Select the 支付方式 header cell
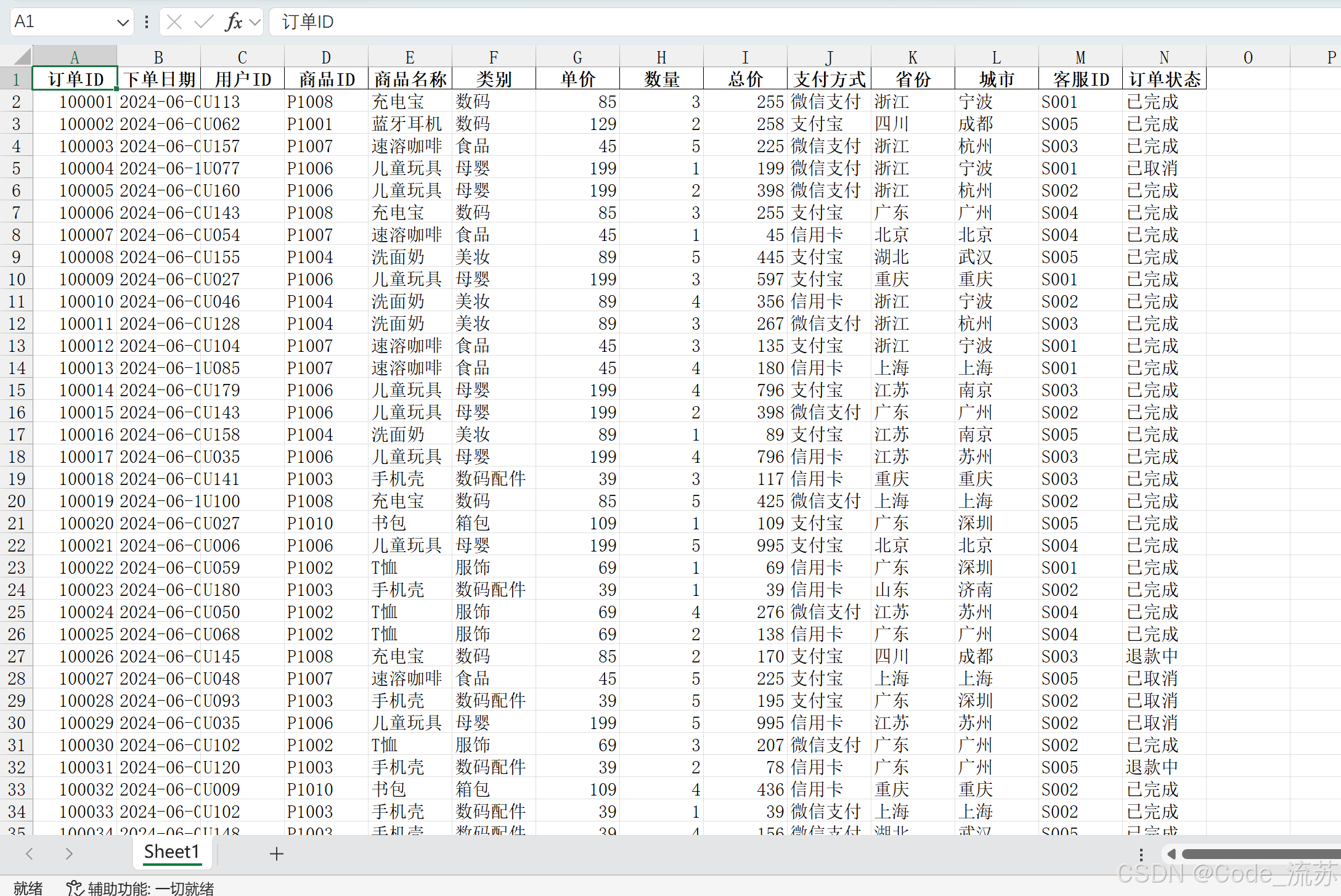 [829, 79]
